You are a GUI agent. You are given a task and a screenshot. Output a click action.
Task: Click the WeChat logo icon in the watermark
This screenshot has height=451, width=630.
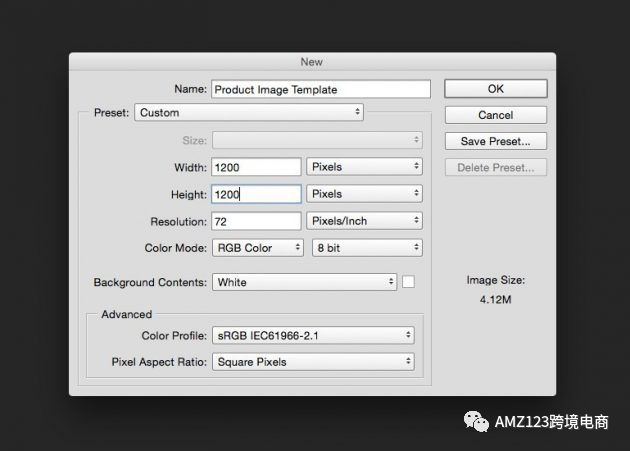pos(476,422)
